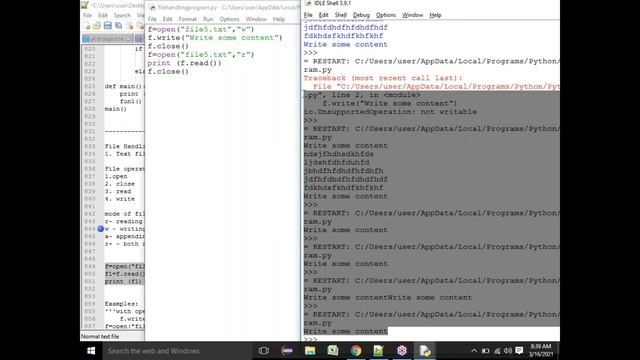Click 'Examples:' line in Notepad++

point(121,304)
